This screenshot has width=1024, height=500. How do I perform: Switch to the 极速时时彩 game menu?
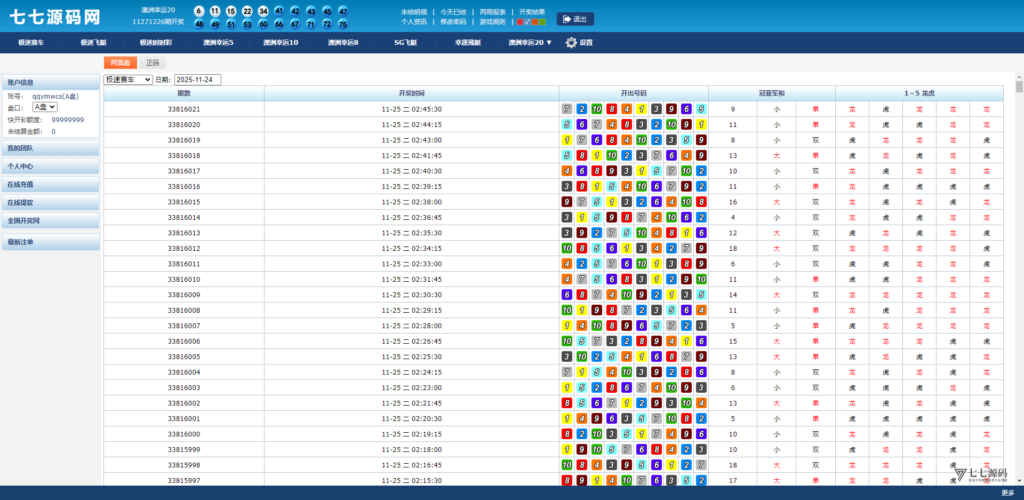[155, 42]
